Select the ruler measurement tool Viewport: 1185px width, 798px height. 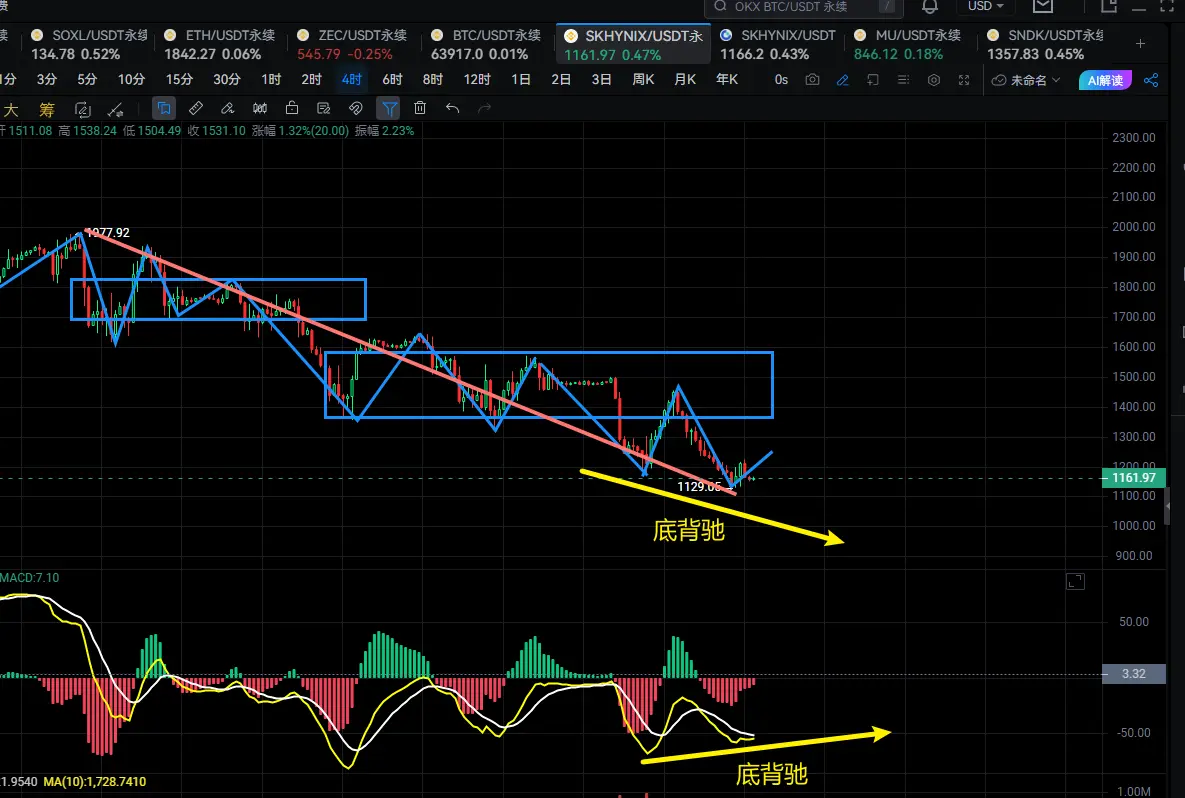(x=196, y=109)
